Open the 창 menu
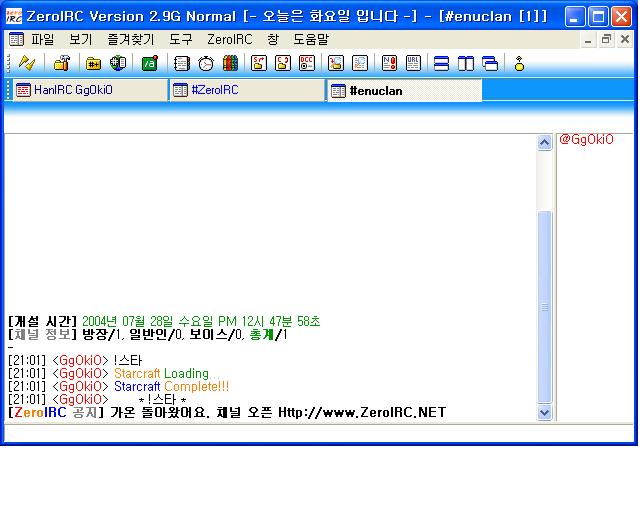Screen dimensions: 640x512 (x=273, y=39)
